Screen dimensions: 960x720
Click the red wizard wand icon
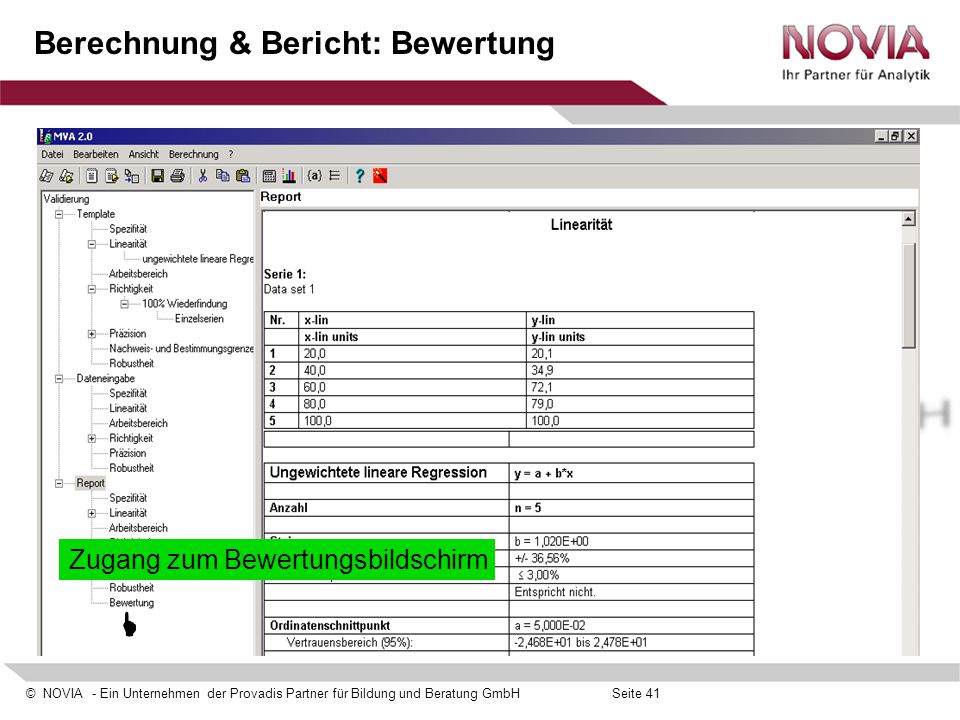point(380,176)
